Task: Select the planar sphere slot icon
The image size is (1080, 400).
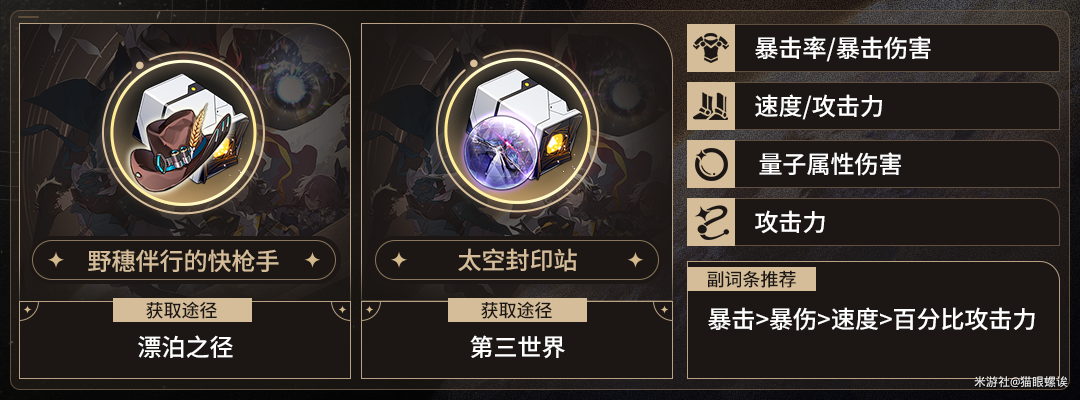Action: [711, 164]
